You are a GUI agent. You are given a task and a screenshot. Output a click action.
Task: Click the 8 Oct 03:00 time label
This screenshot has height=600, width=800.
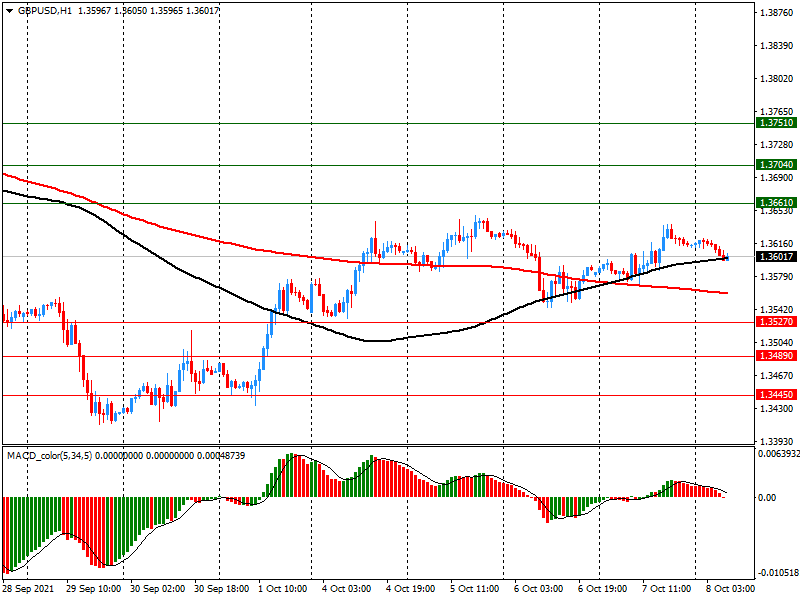point(730,589)
